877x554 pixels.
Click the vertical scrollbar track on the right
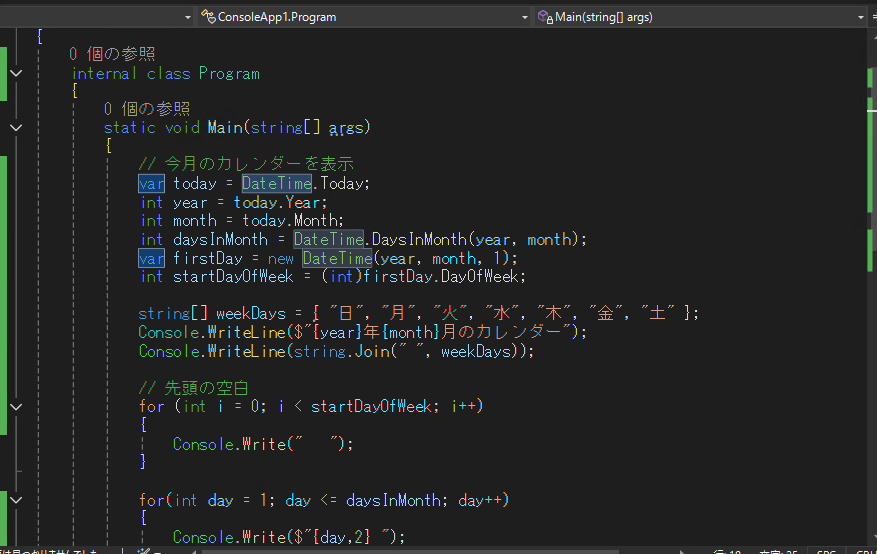point(870,300)
